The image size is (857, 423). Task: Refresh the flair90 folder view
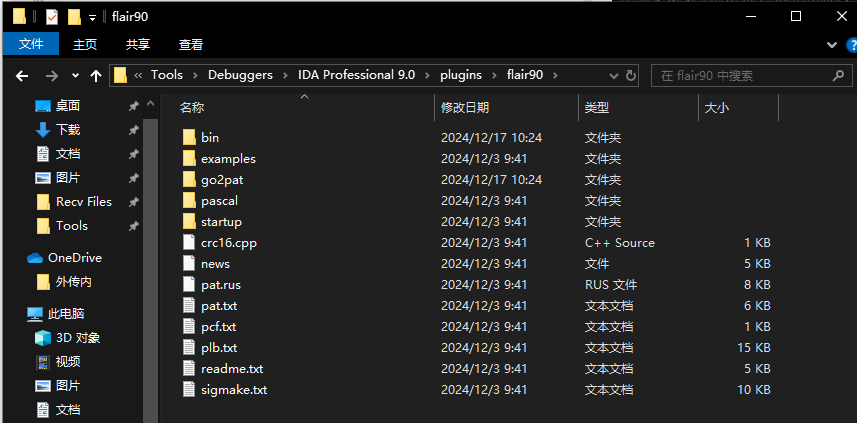point(630,75)
